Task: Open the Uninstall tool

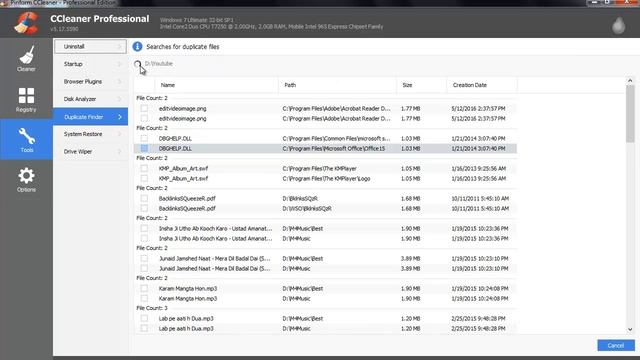Action: (90, 47)
